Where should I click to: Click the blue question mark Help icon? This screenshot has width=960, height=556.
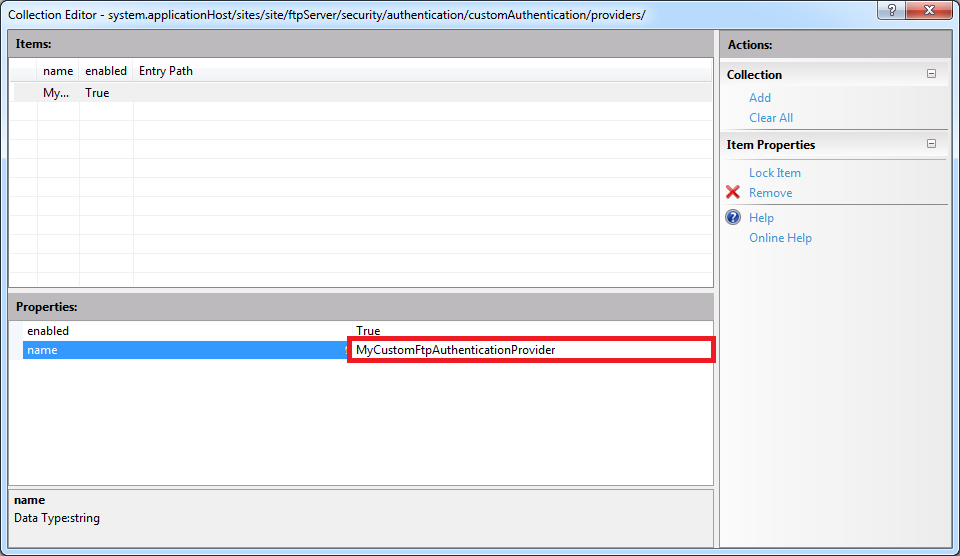point(733,218)
